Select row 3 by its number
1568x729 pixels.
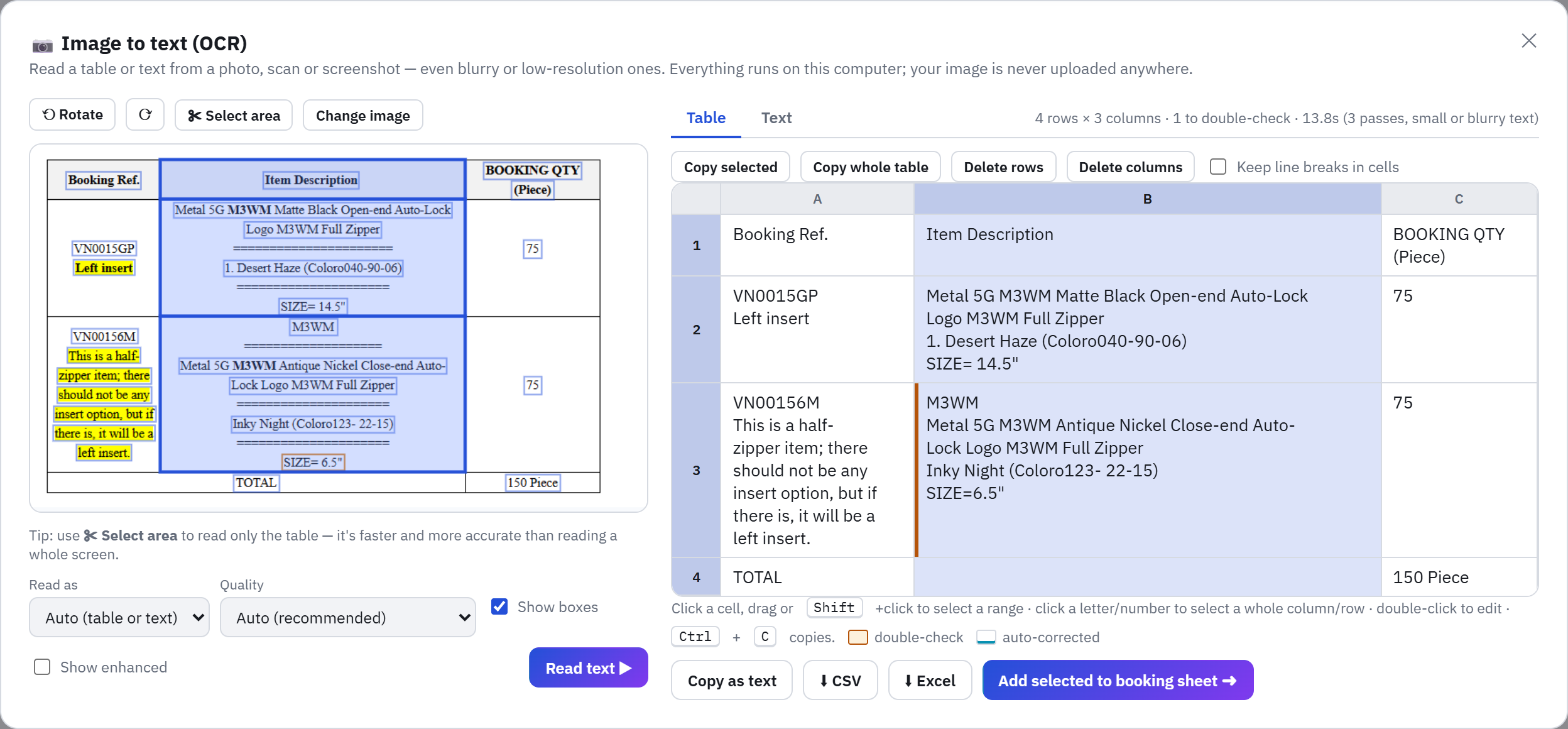(x=696, y=470)
